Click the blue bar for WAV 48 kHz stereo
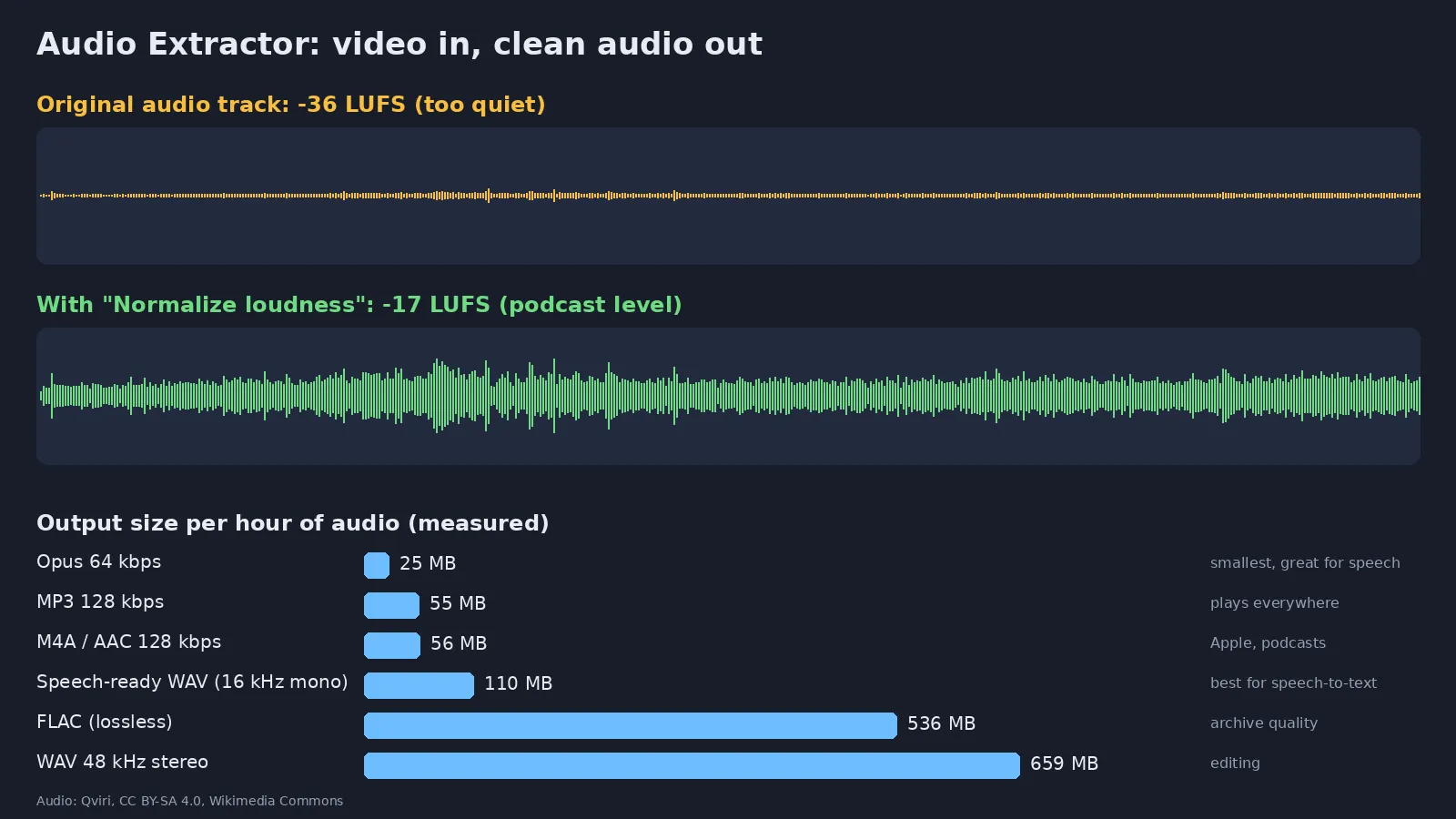Image resolution: width=1456 pixels, height=819 pixels. [x=692, y=765]
